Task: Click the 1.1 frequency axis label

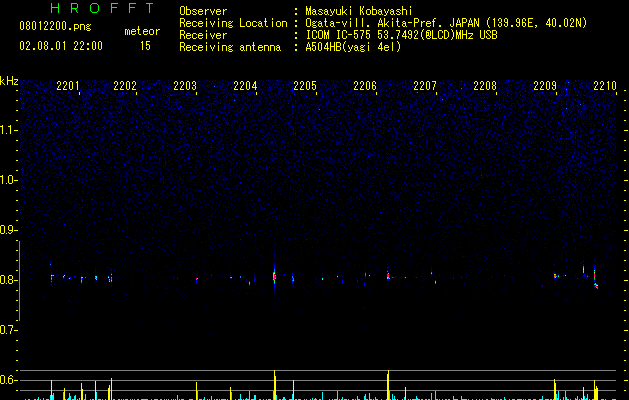Action: click(x=9, y=130)
